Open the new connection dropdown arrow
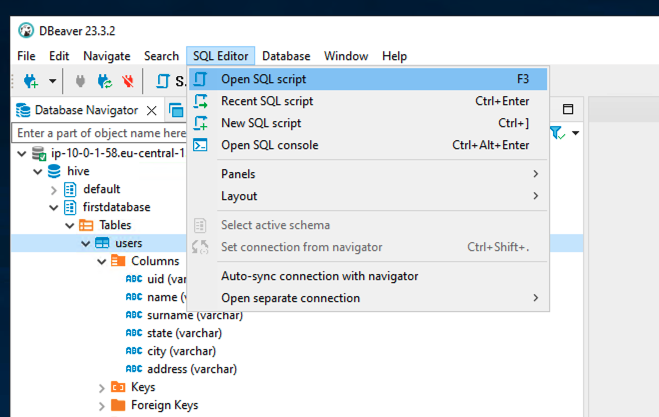The width and height of the screenshot is (659, 417). 52,81
